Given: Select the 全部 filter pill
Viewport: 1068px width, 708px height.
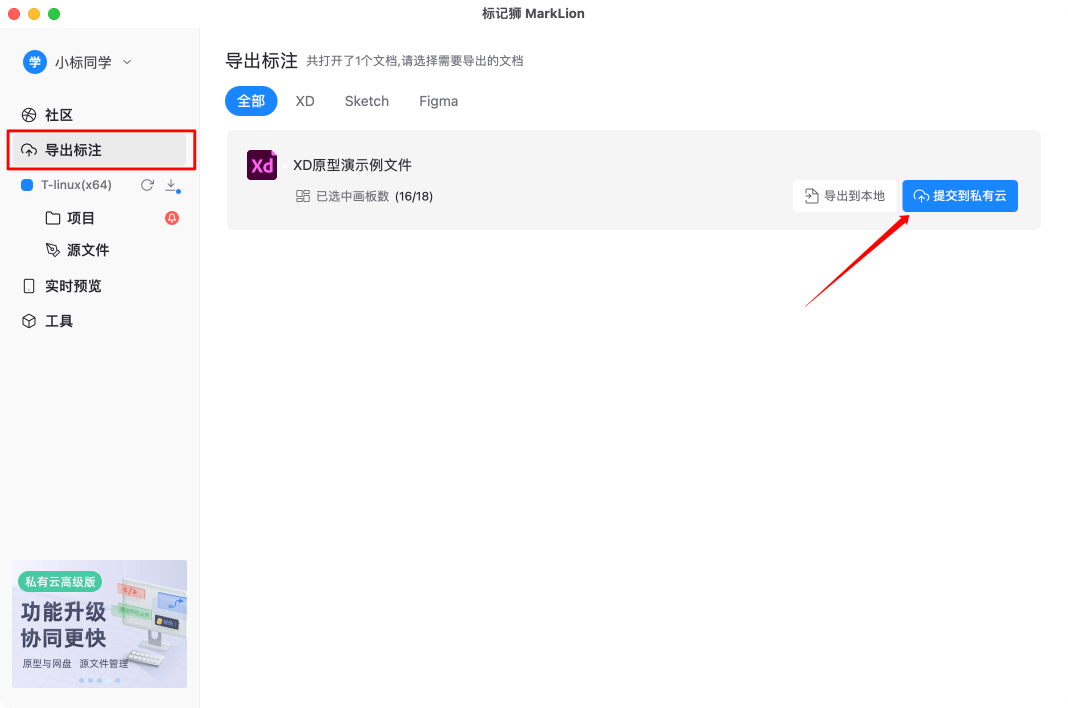Looking at the screenshot, I should click(x=251, y=101).
